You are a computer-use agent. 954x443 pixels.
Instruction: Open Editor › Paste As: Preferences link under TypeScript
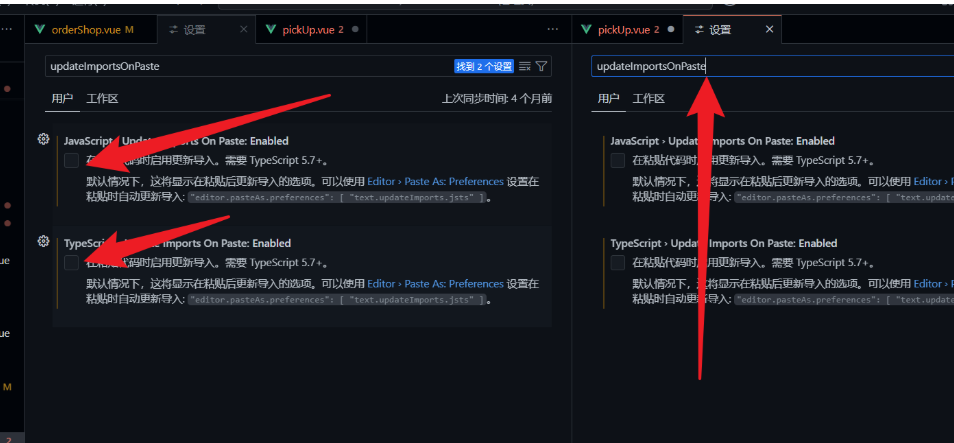coord(436,284)
